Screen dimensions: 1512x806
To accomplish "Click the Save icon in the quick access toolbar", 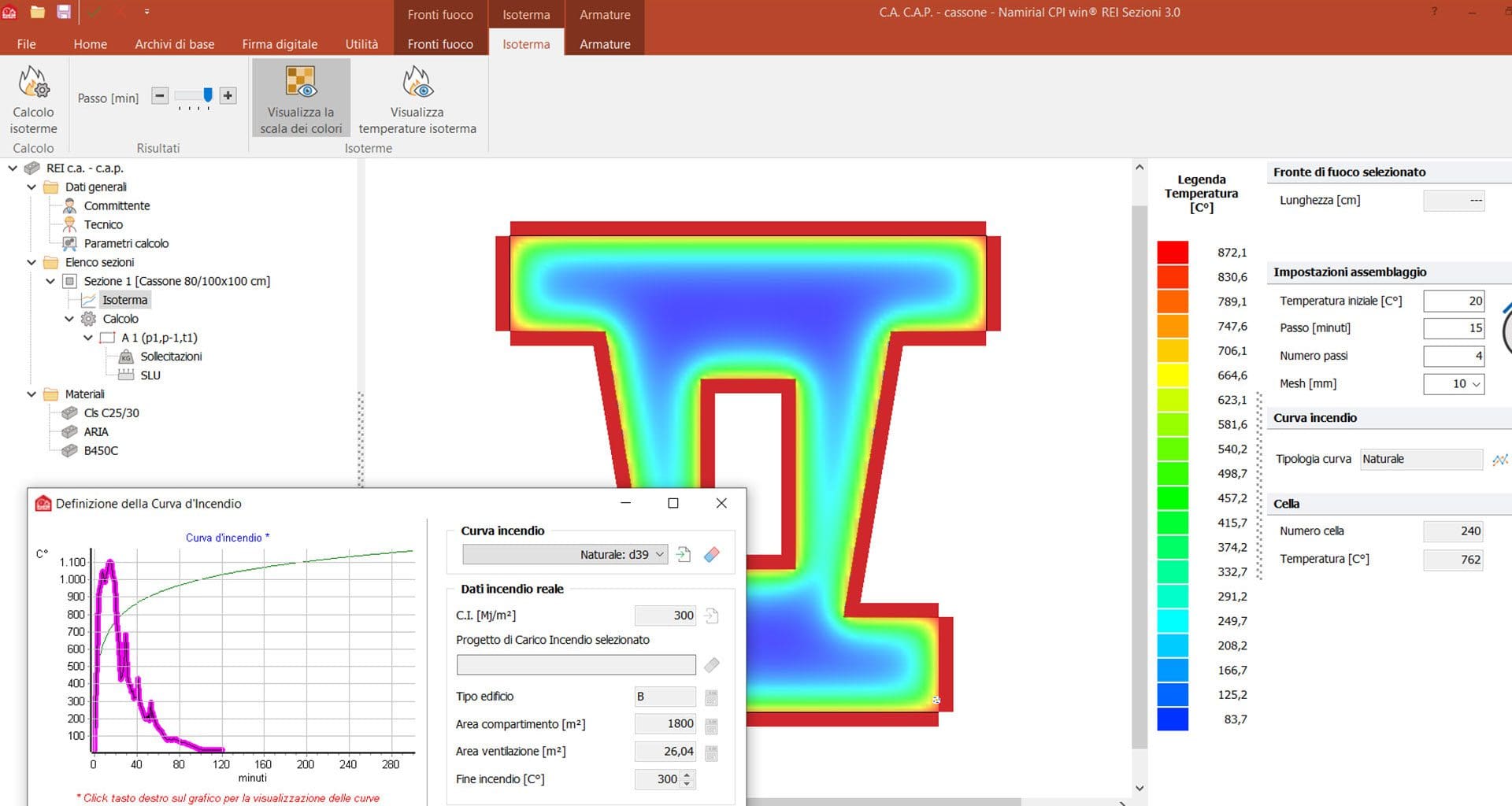I will pos(62,12).
